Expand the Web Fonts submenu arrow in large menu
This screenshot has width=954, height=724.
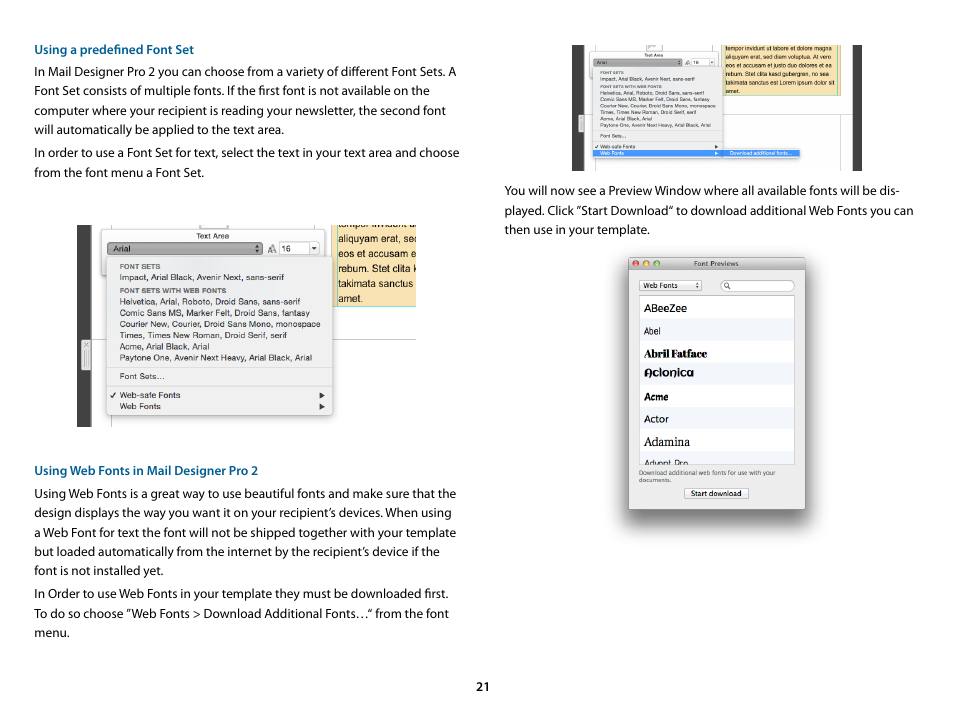pyautogui.click(x=322, y=406)
